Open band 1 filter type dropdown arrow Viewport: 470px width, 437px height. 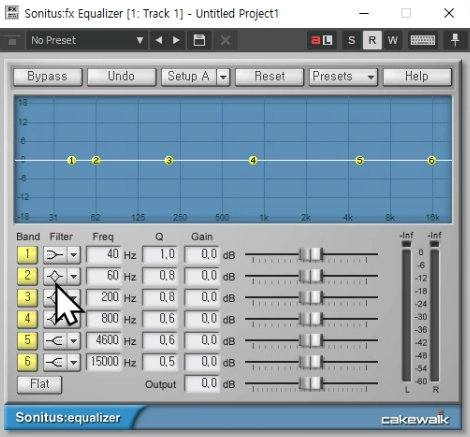[x=73, y=255]
